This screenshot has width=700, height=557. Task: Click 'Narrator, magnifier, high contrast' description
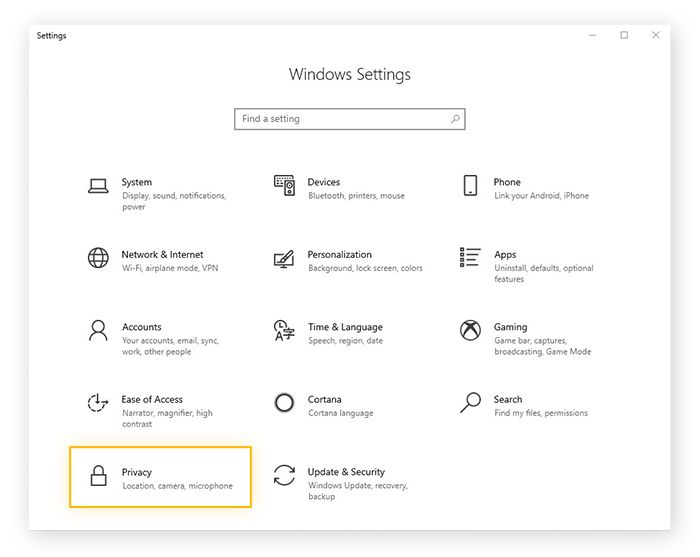pos(167,418)
